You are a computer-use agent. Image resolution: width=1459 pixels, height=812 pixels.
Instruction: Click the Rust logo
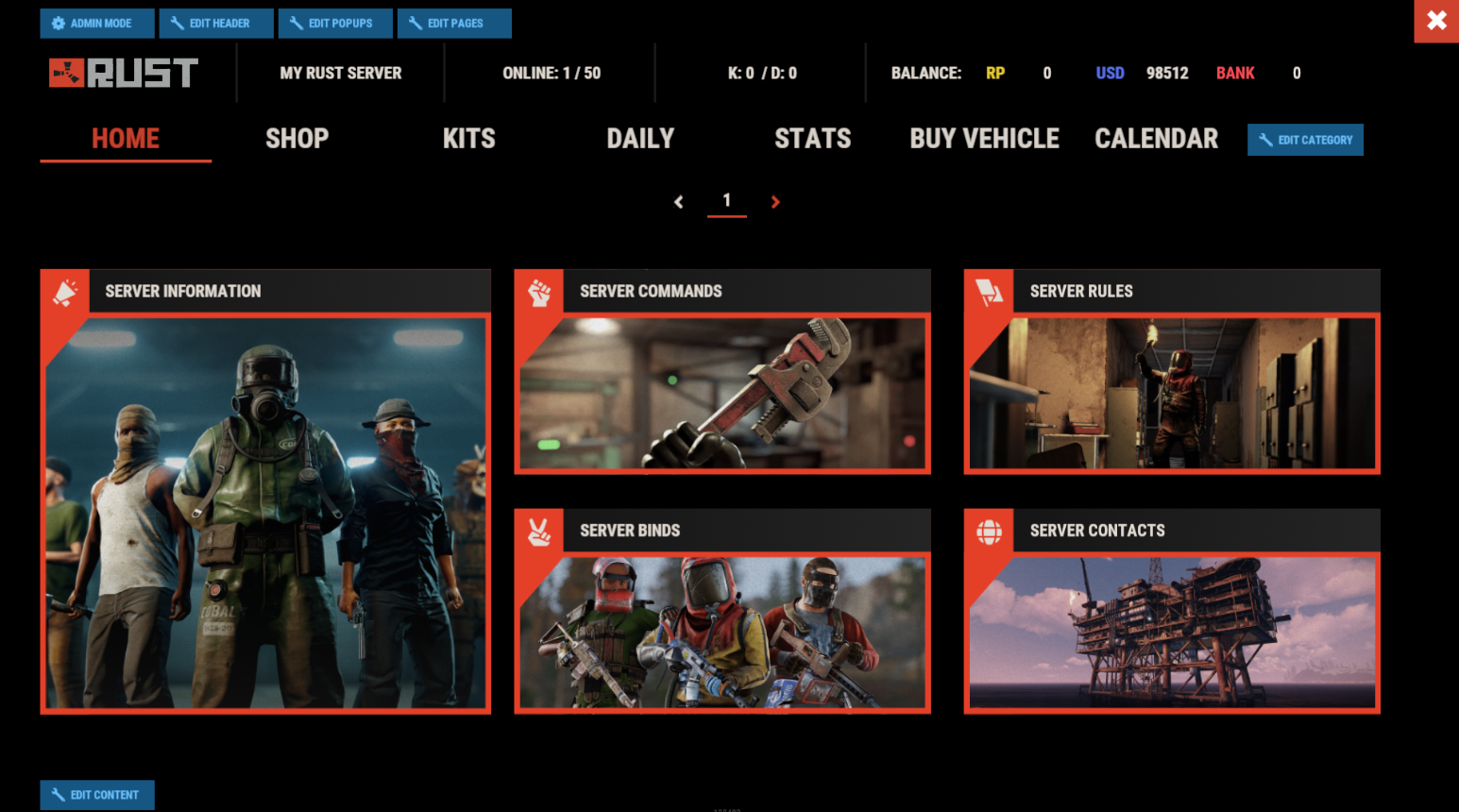[x=124, y=73]
